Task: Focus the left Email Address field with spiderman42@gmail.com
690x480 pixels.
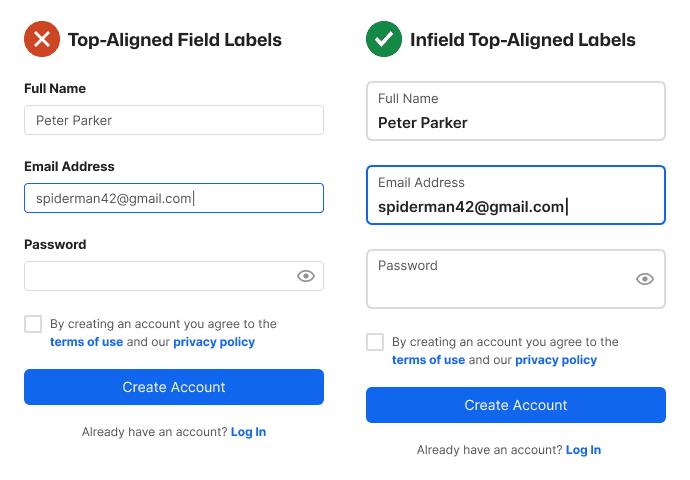Action: pyautogui.click(x=174, y=198)
